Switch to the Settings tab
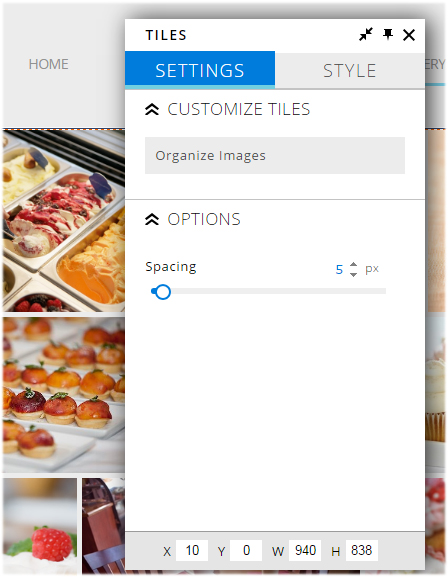448x577 pixels. (200, 70)
